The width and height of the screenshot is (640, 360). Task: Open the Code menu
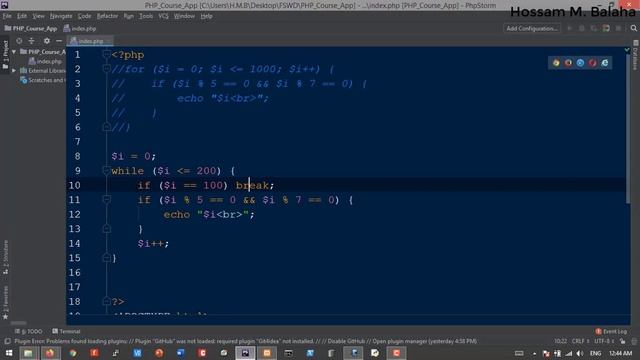[84, 16]
